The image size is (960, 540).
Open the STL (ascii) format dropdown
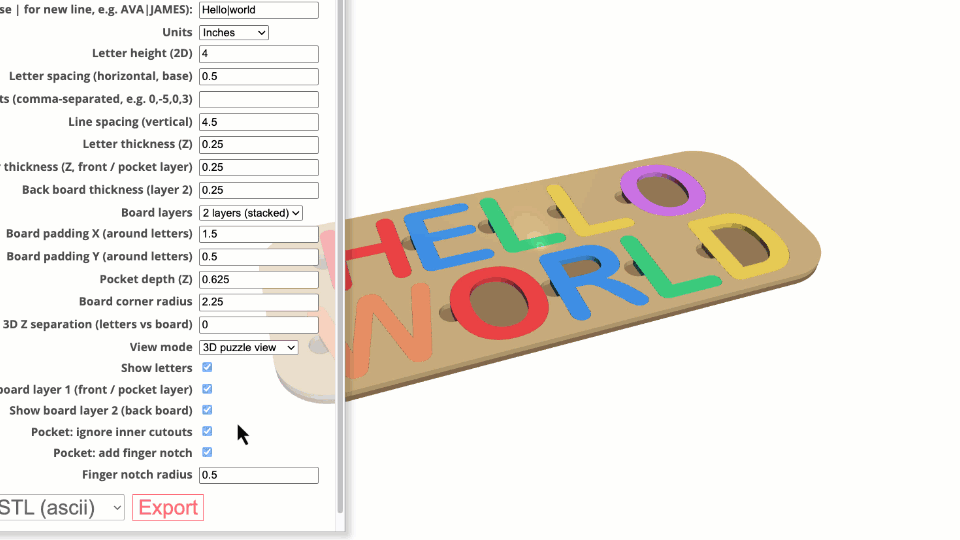click(60, 507)
